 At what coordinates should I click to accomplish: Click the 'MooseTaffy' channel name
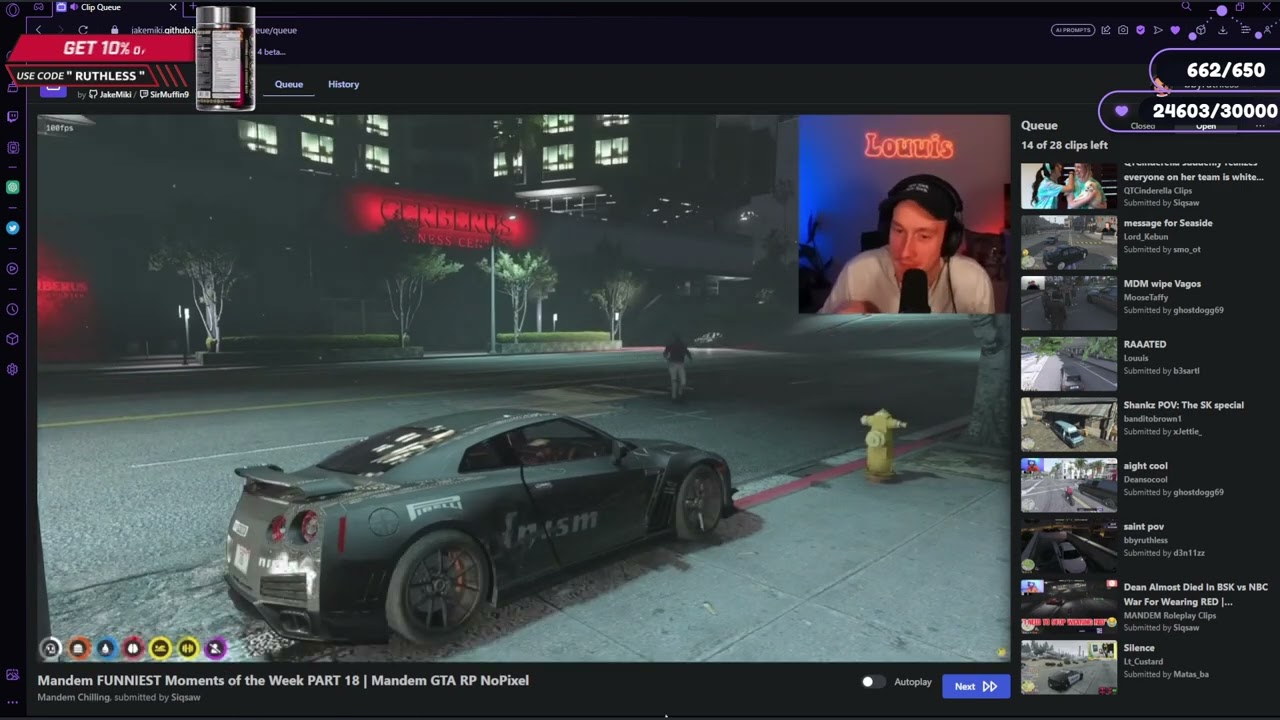[1146, 297]
